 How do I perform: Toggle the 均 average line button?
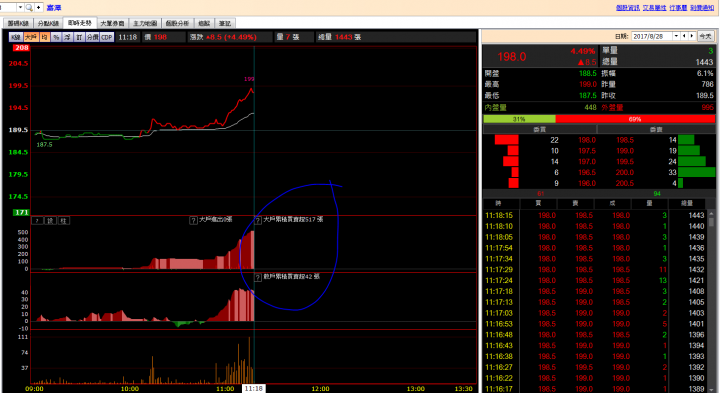click(x=45, y=37)
